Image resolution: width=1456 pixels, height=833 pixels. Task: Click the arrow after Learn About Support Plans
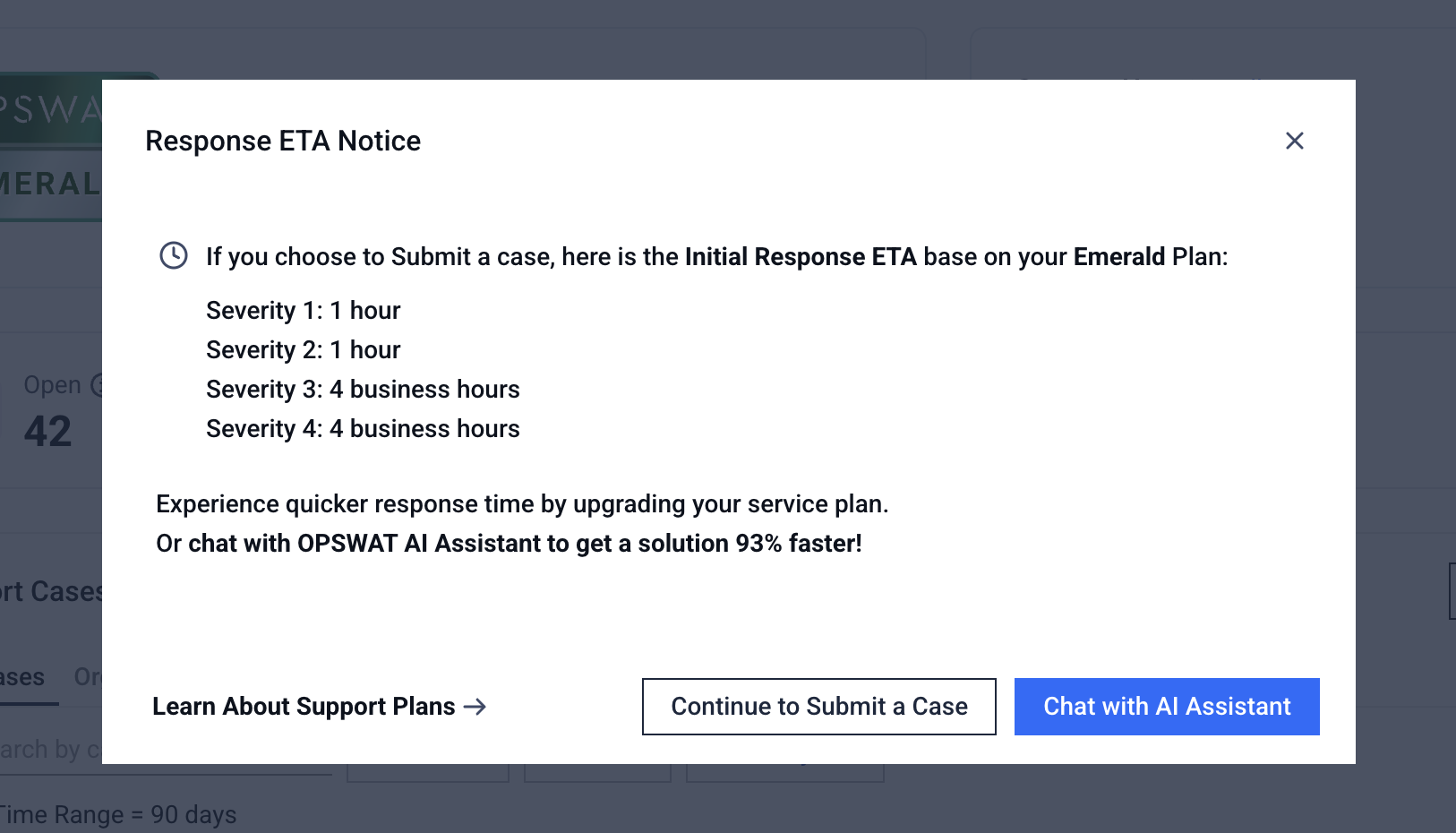[475, 707]
